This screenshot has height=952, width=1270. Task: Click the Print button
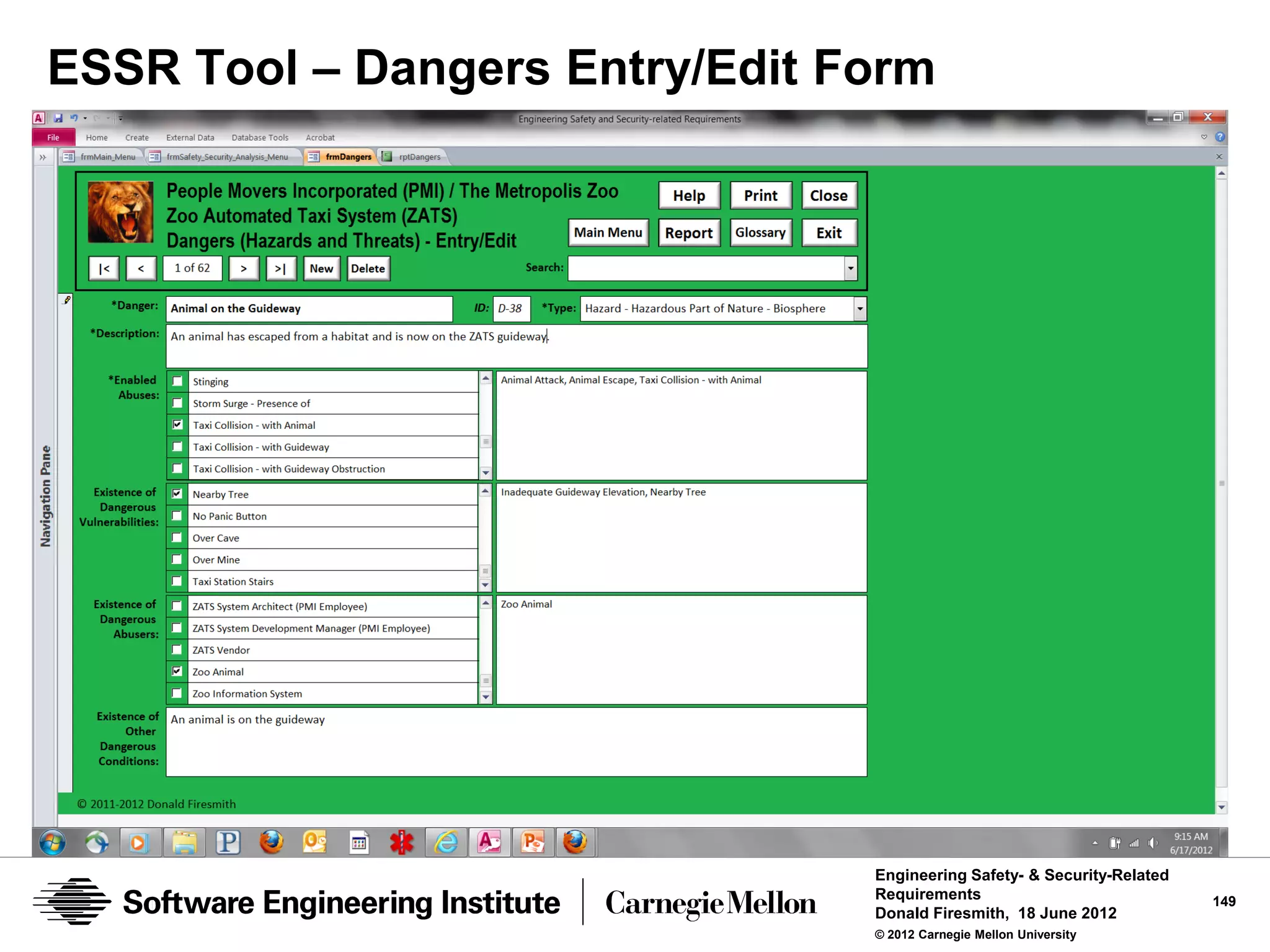pos(761,195)
